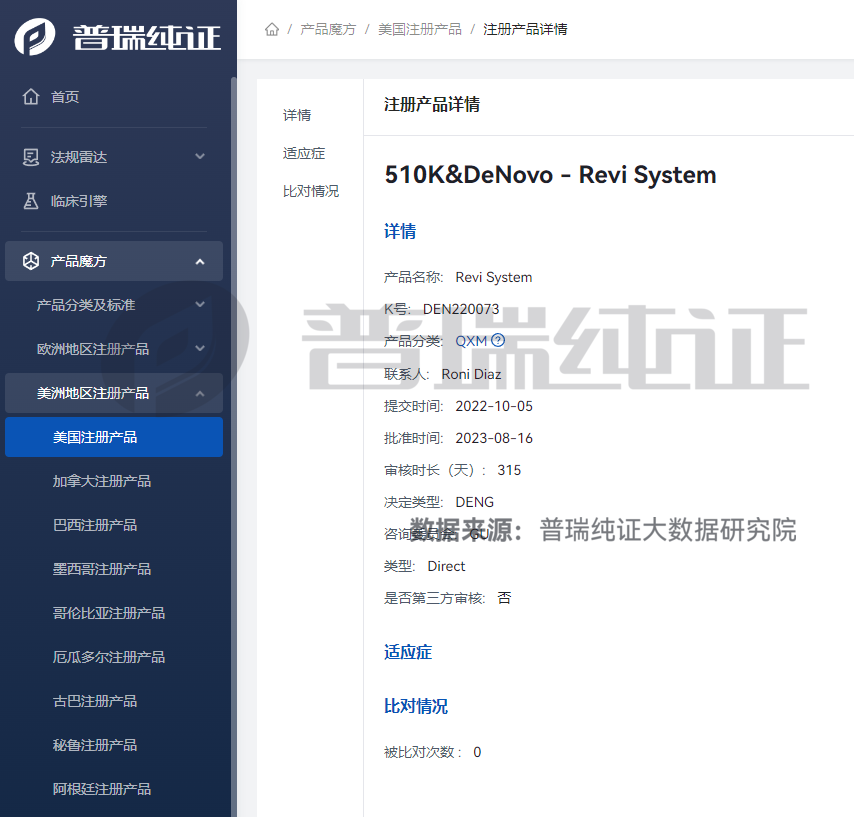Image resolution: width=854 pixels, height=817 pixels.
Task: Click the 510K&DeNovo - Revi System title
Action: [550, 175]
